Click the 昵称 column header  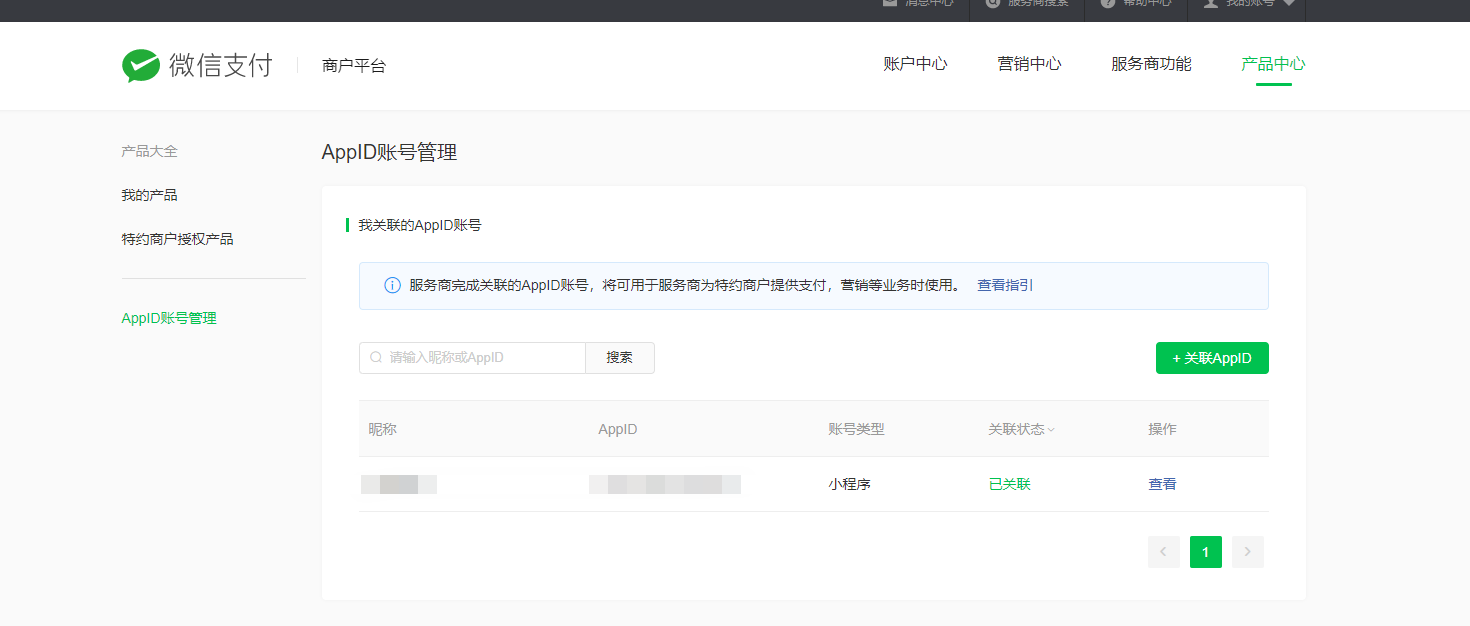(382, 429)
